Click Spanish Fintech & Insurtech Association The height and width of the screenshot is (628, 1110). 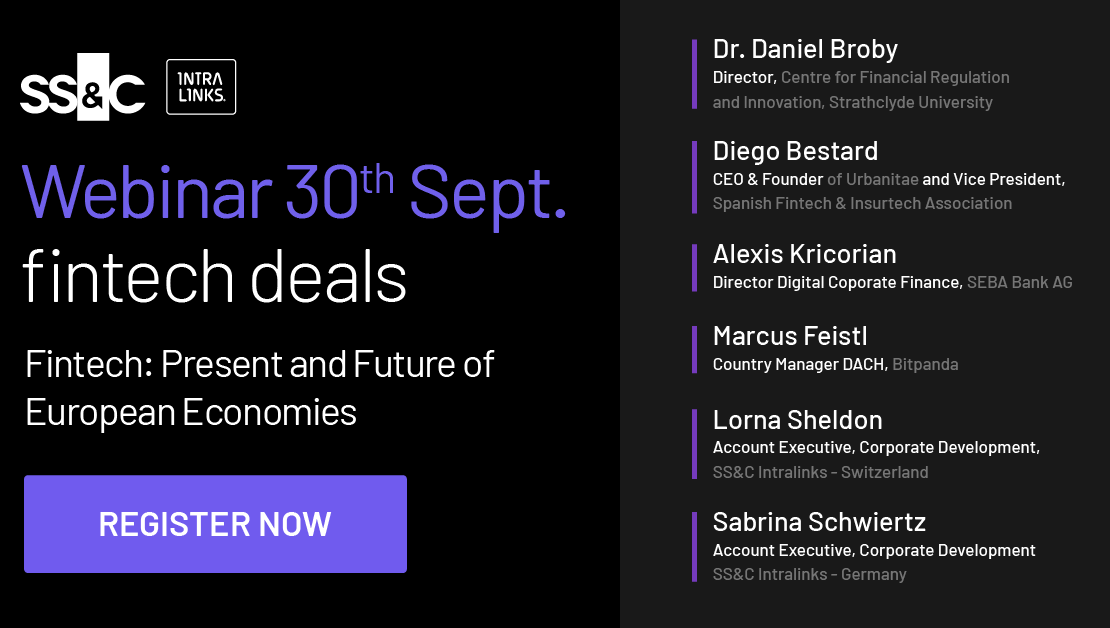(x=862, y=203)
